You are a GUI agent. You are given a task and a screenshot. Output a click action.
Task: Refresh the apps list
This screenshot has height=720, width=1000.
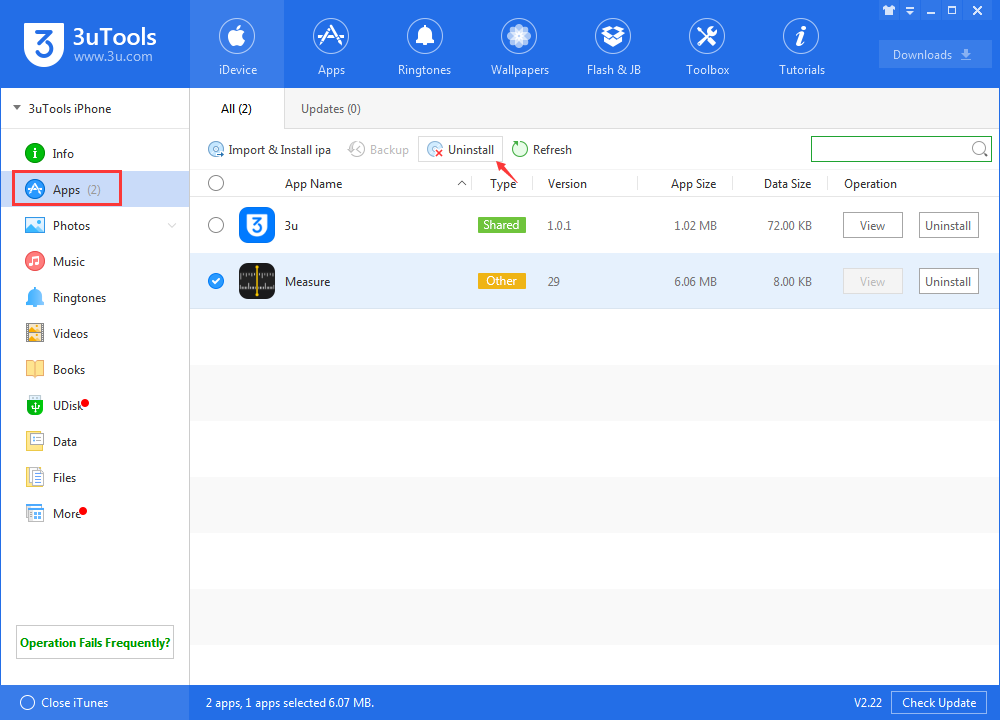pos(542,150)
